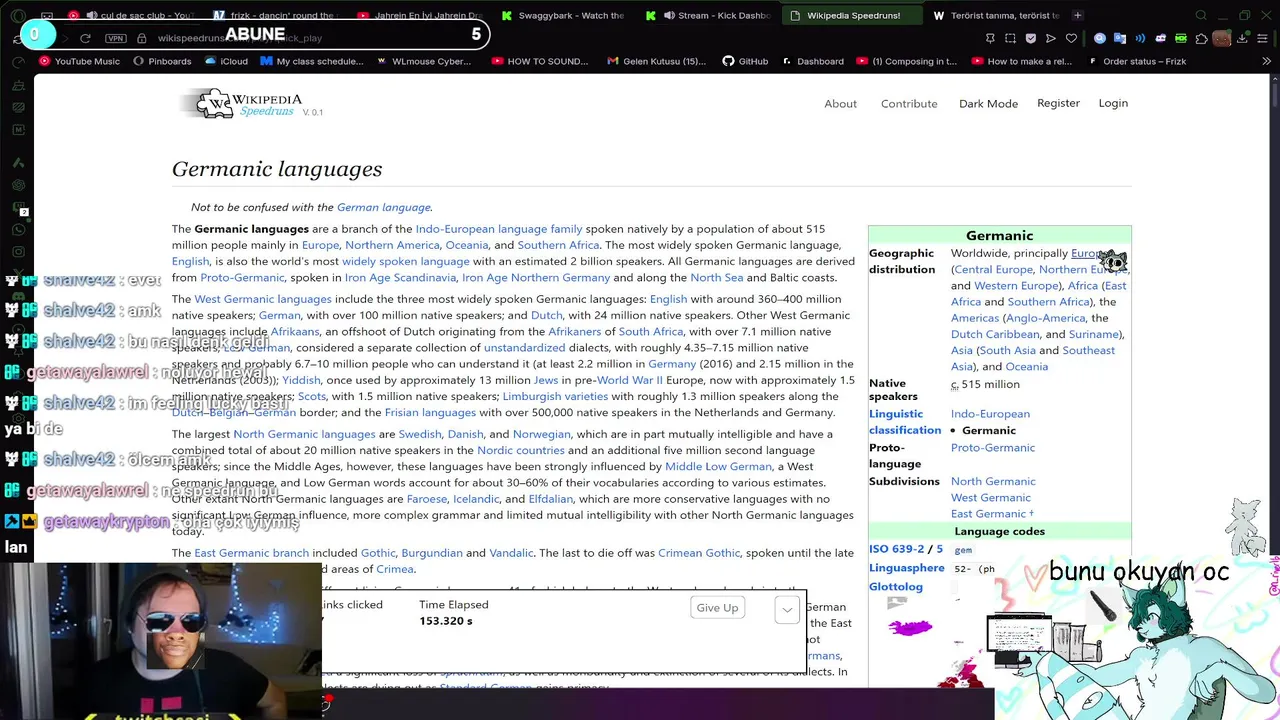
Task: Open the Gelen Kutusu bookmark
Action: pyautogui.click(x=655, y=61)
